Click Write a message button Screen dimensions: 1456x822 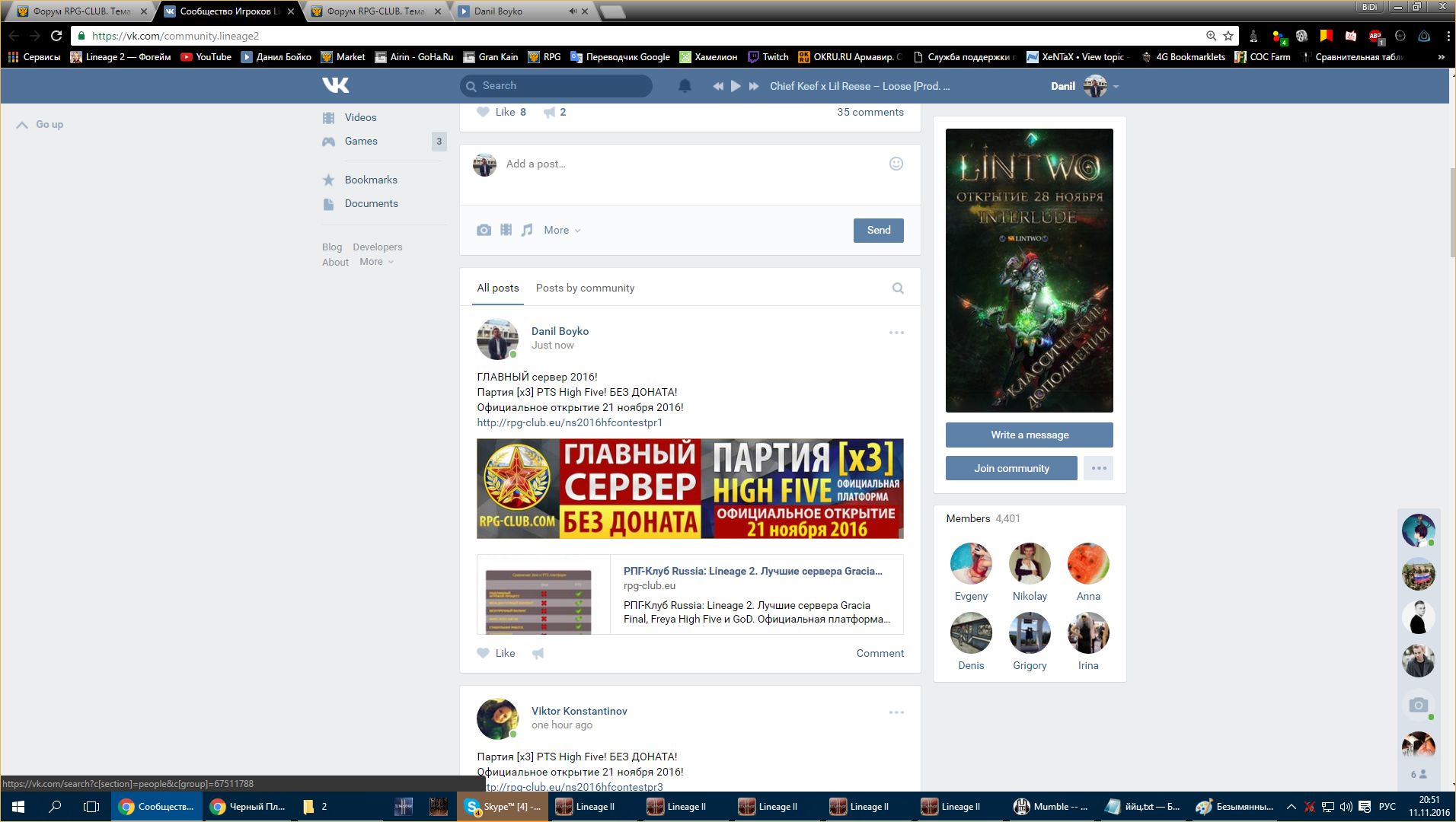click(1029, 435)
